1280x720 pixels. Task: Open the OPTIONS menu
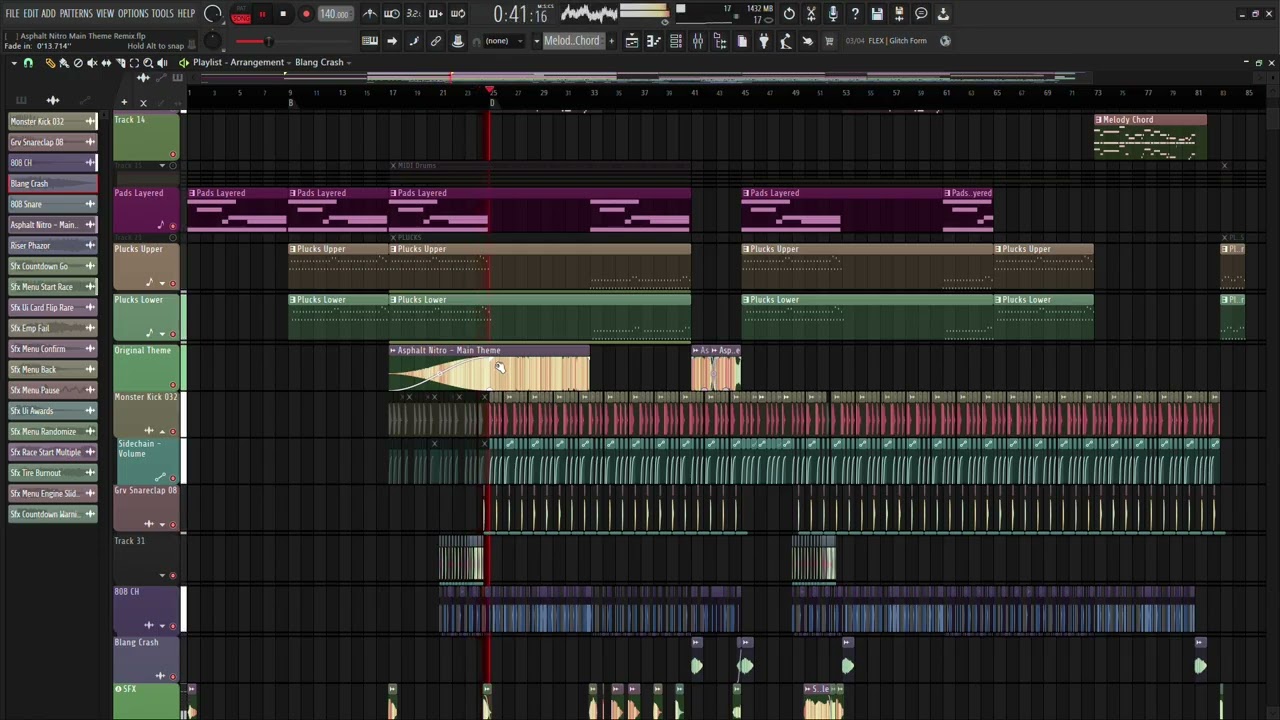pos(133,14)
